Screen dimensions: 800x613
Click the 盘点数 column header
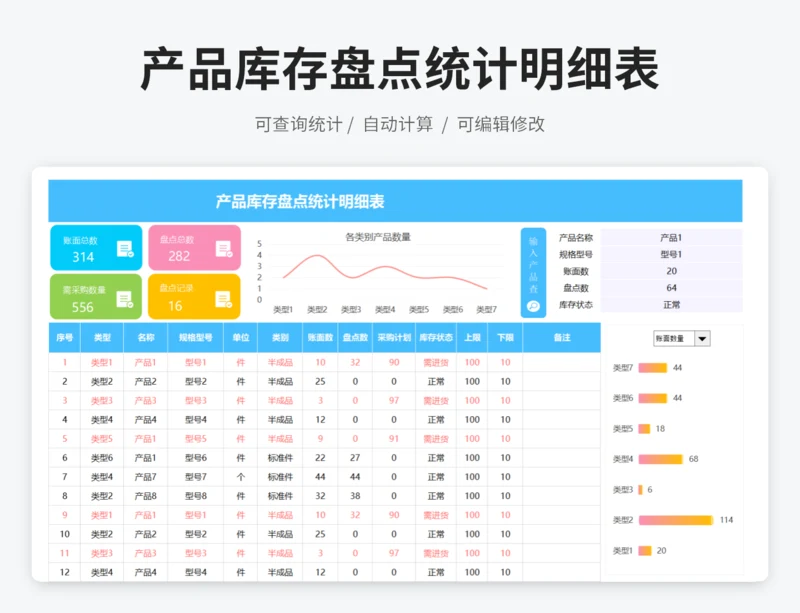coord(355,338)
